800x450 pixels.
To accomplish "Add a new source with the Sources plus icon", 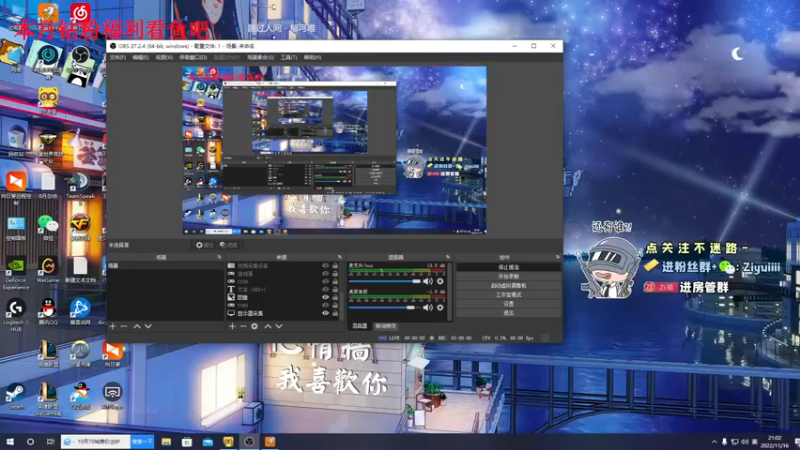I will [232, 326].
